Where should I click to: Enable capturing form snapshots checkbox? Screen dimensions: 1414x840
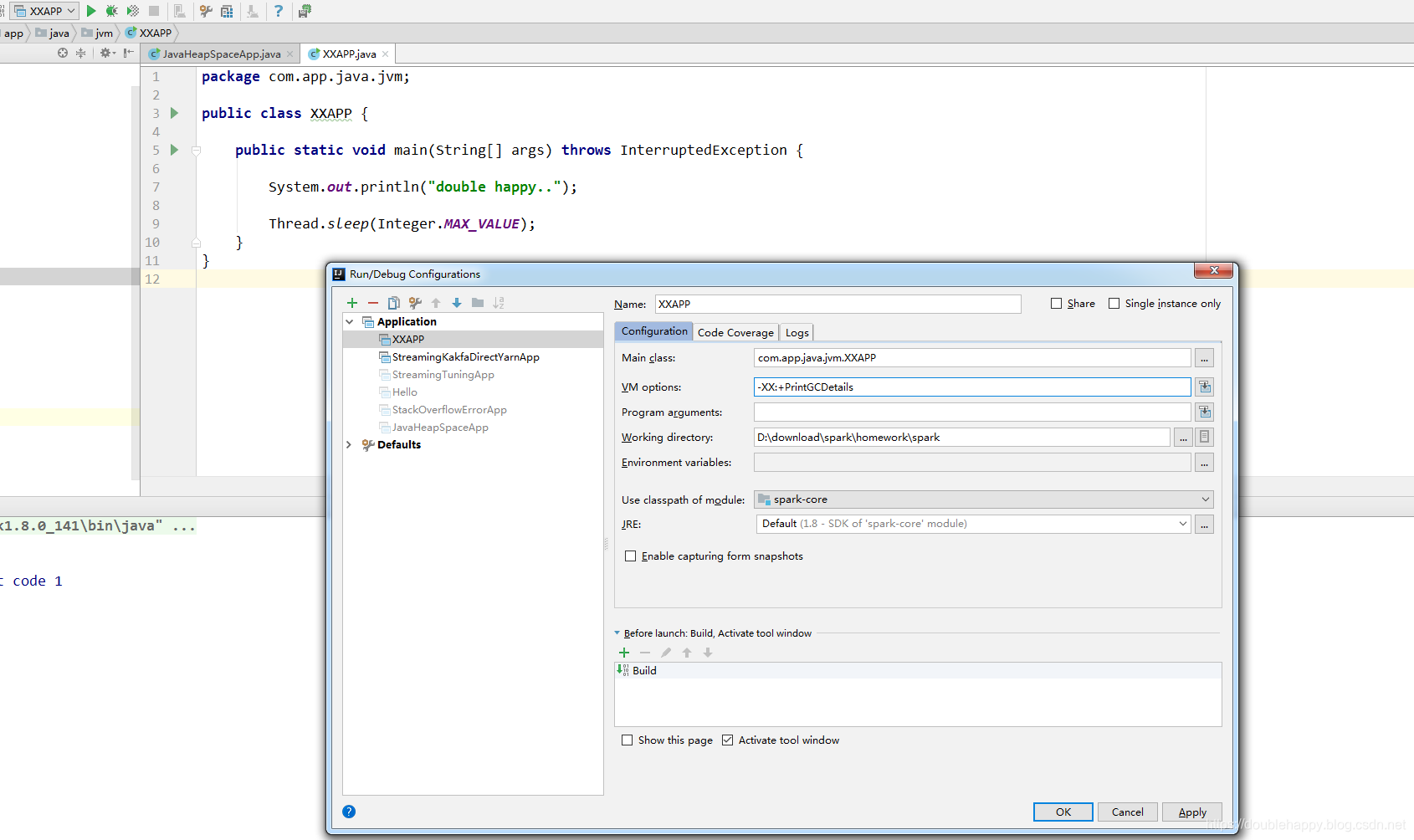[631, 556]
